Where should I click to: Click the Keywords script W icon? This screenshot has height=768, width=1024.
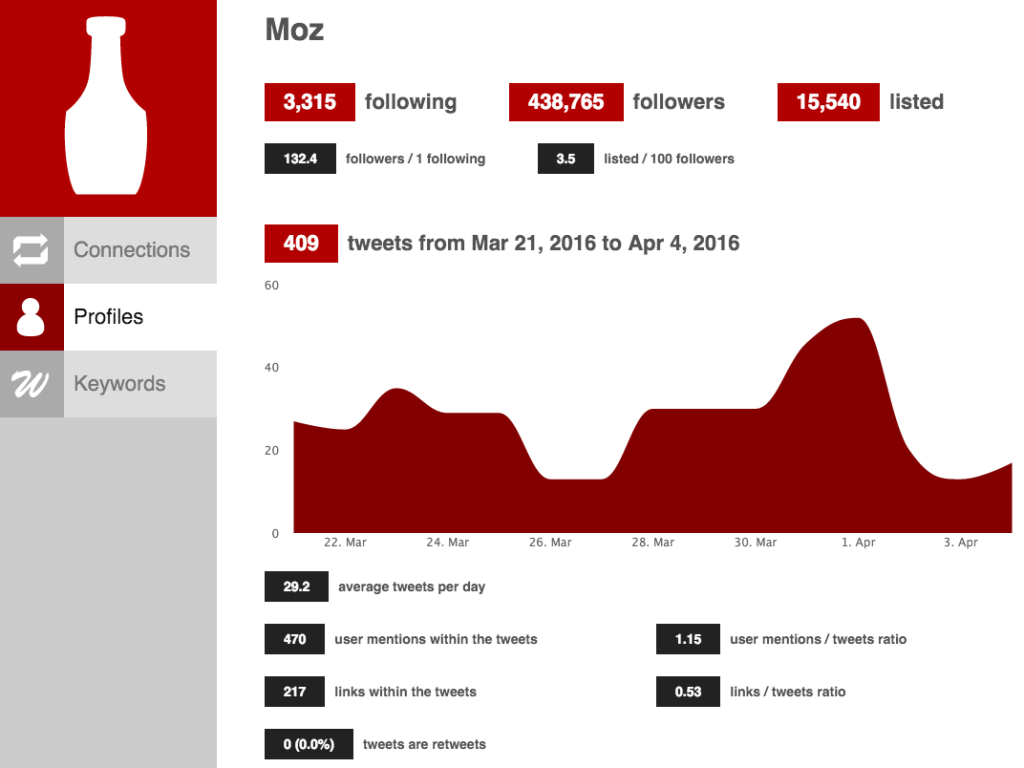[30, 384]
